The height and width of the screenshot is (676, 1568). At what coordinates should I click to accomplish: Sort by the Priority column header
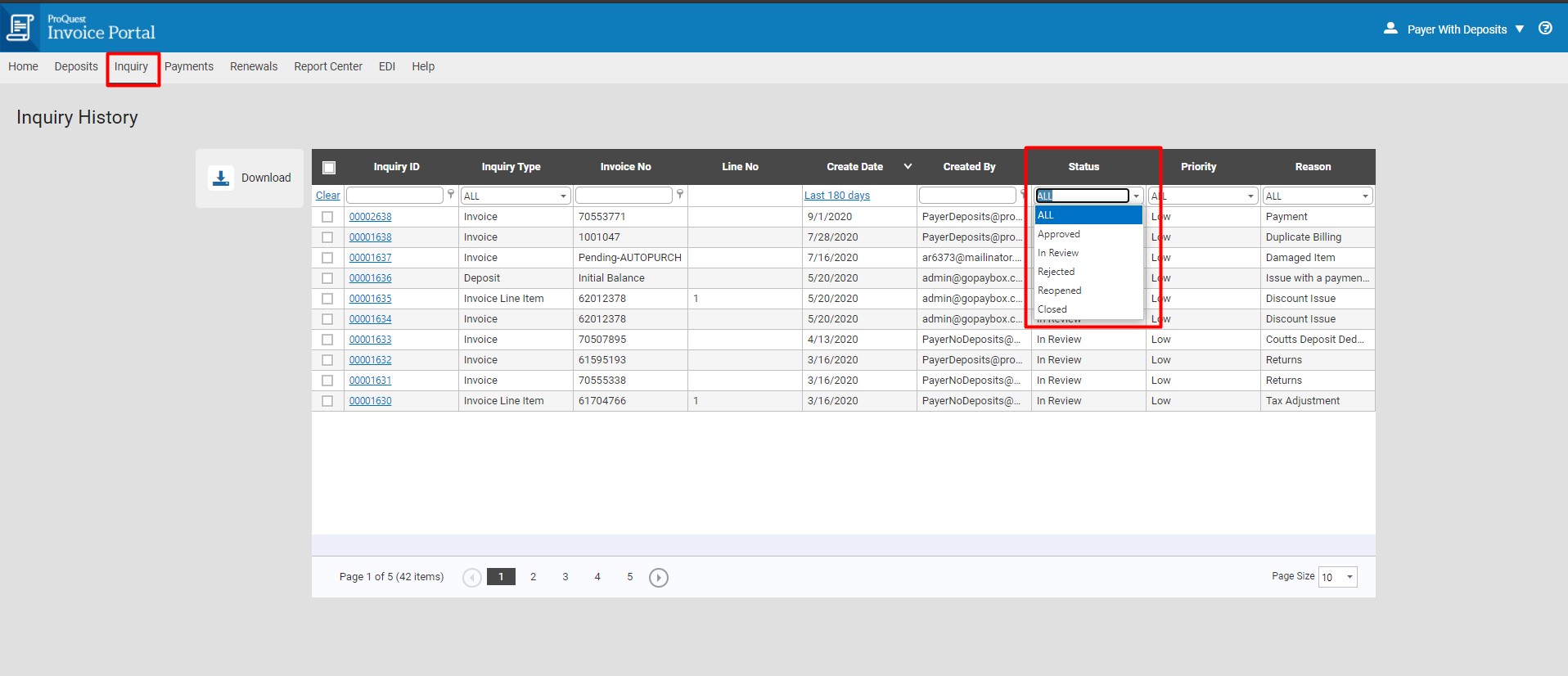click(1199, 167)
